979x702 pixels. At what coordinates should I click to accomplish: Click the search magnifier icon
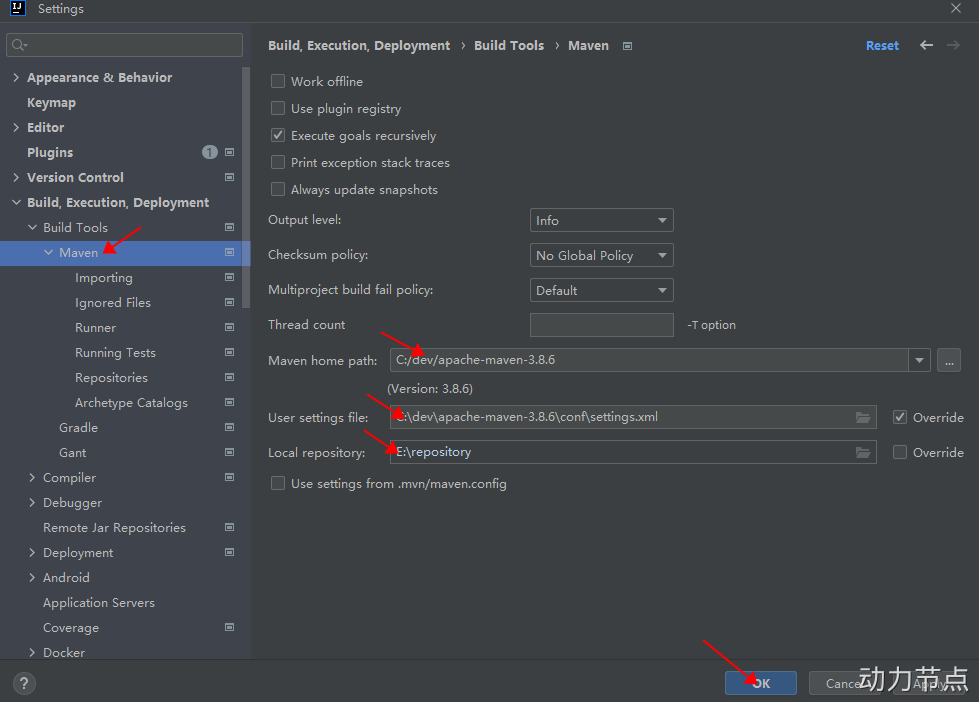pyautogui.click(x=19, y=45)
